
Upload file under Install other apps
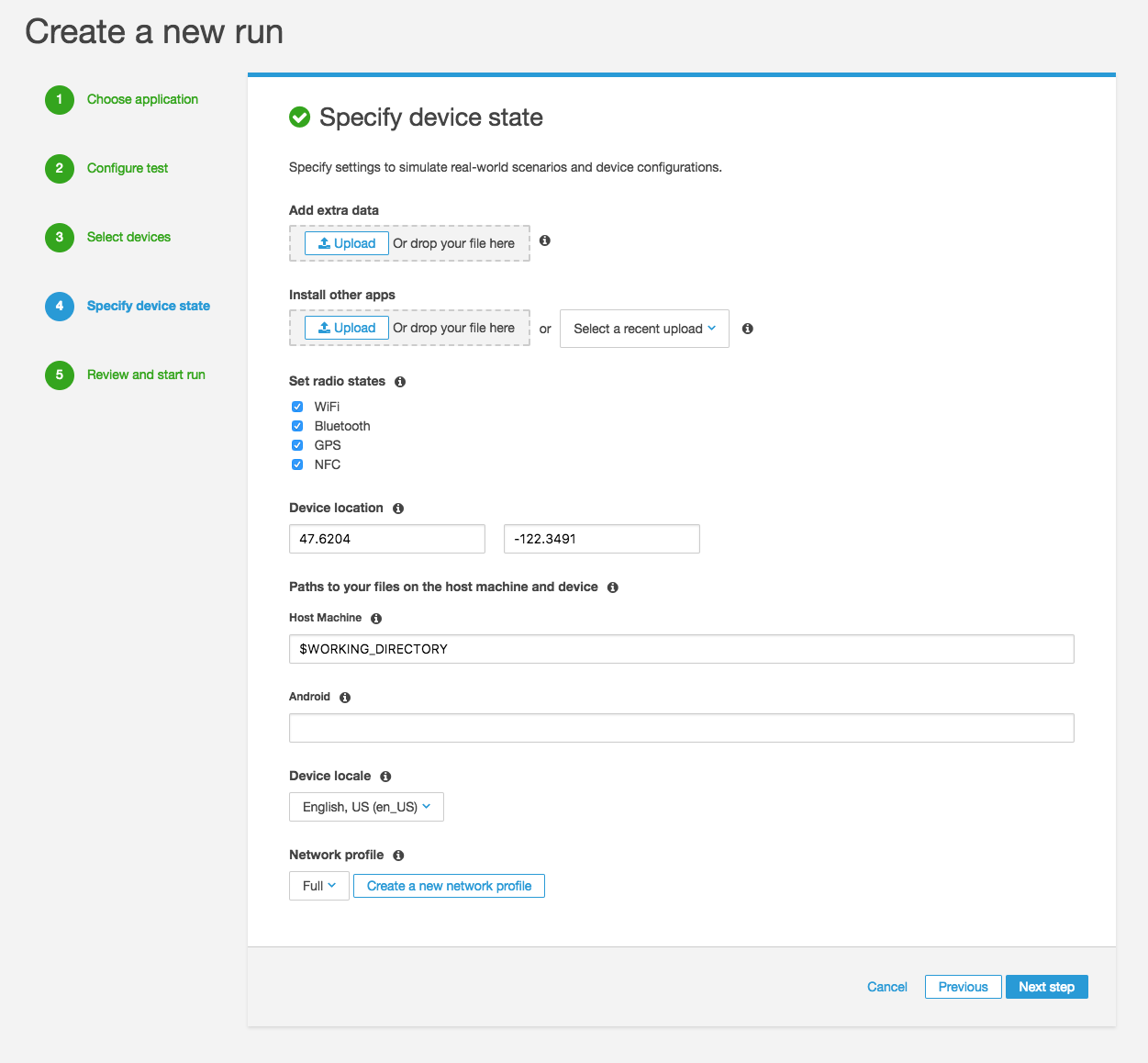click(x=347, y=328)
